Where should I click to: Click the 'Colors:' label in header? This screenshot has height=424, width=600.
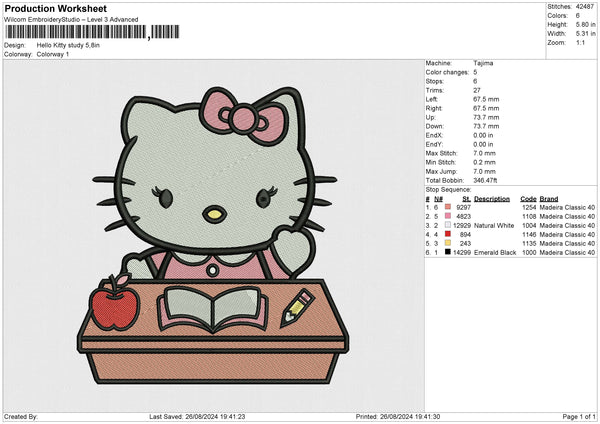coord(557,16)
